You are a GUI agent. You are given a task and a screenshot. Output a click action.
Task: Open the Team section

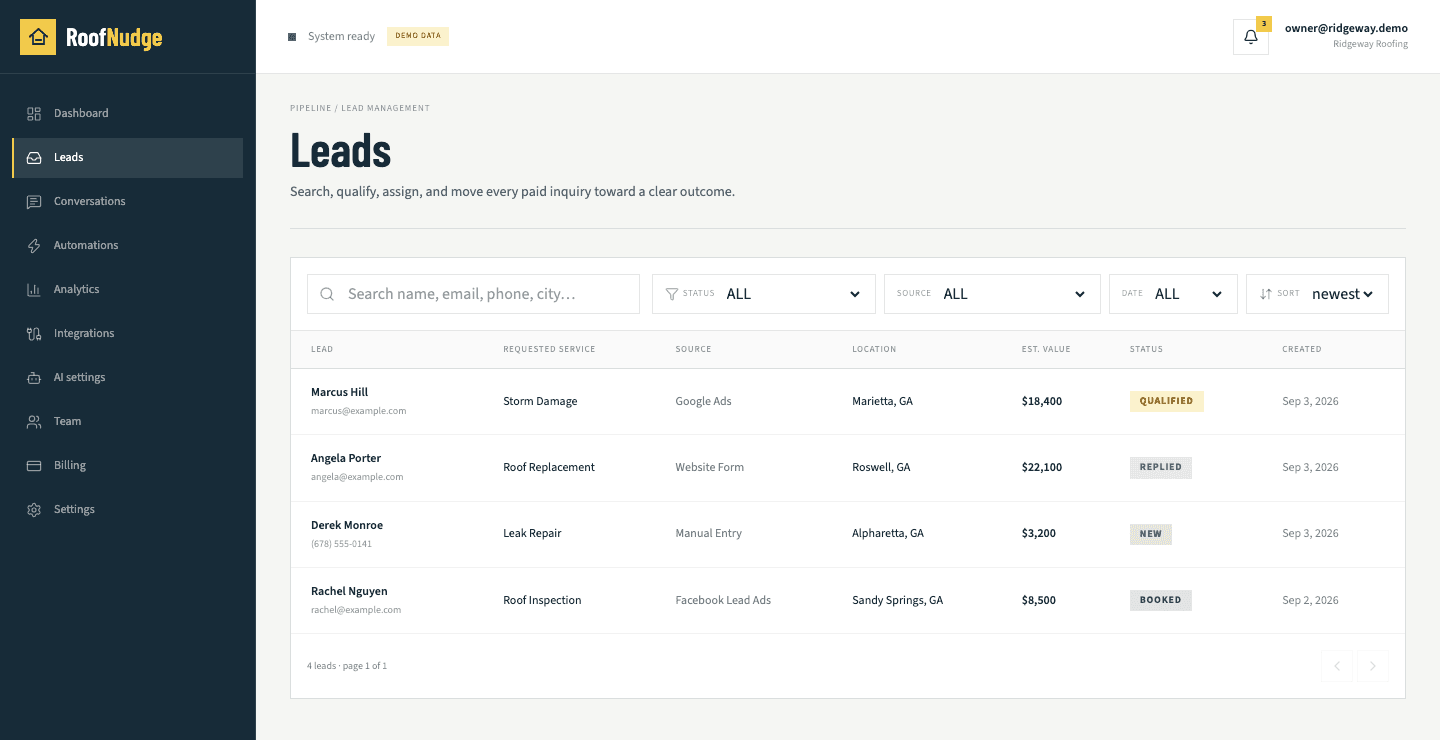[128, 422]
